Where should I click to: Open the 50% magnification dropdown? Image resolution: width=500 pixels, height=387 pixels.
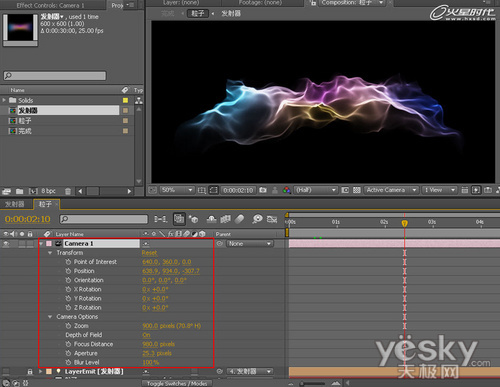[x=176, y=190]
